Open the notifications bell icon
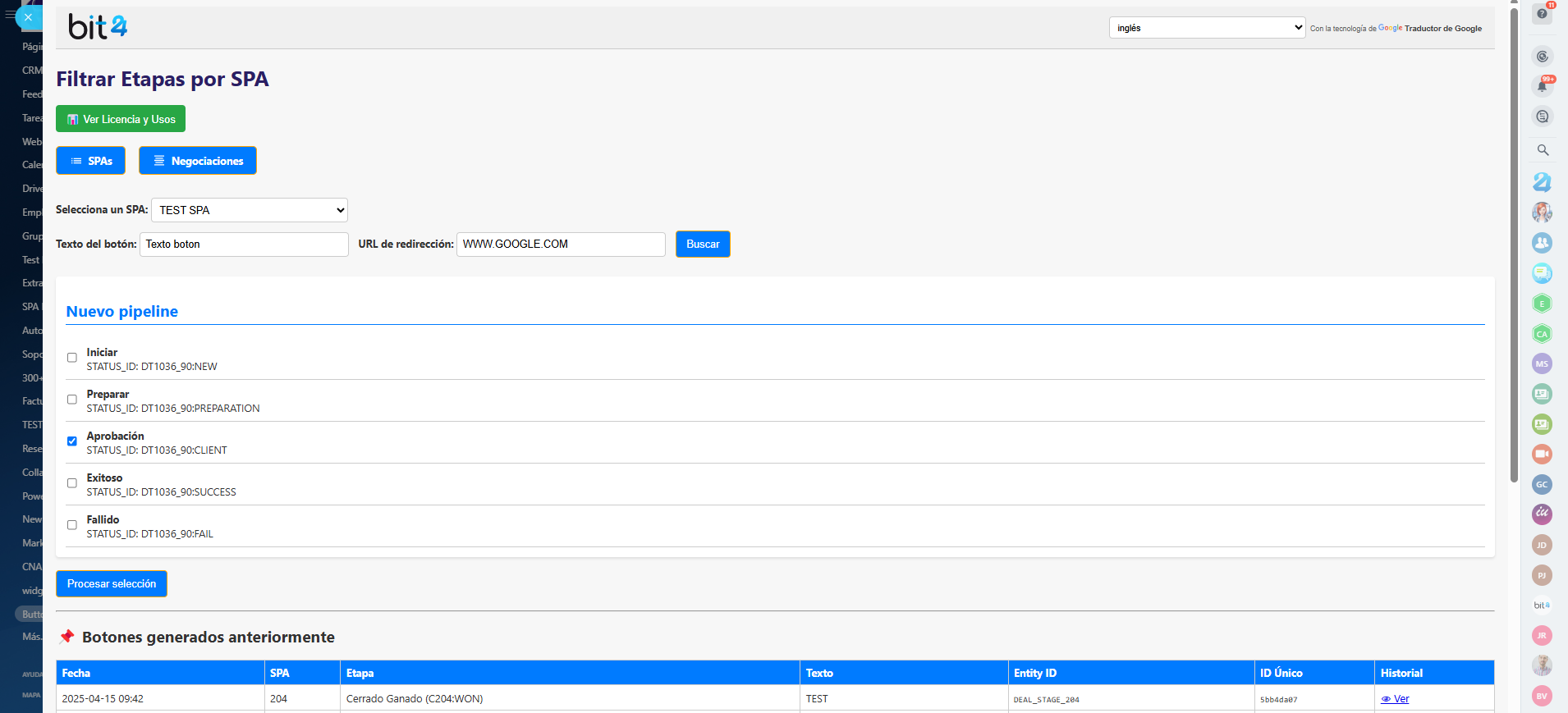 1542,86
